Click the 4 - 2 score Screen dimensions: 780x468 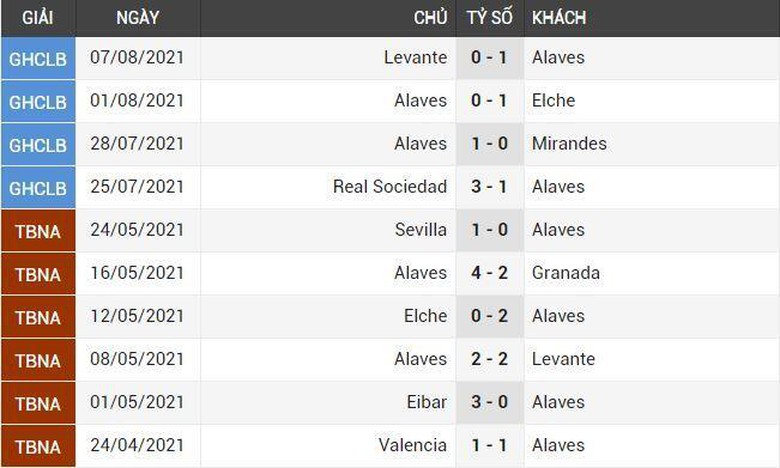490,273
